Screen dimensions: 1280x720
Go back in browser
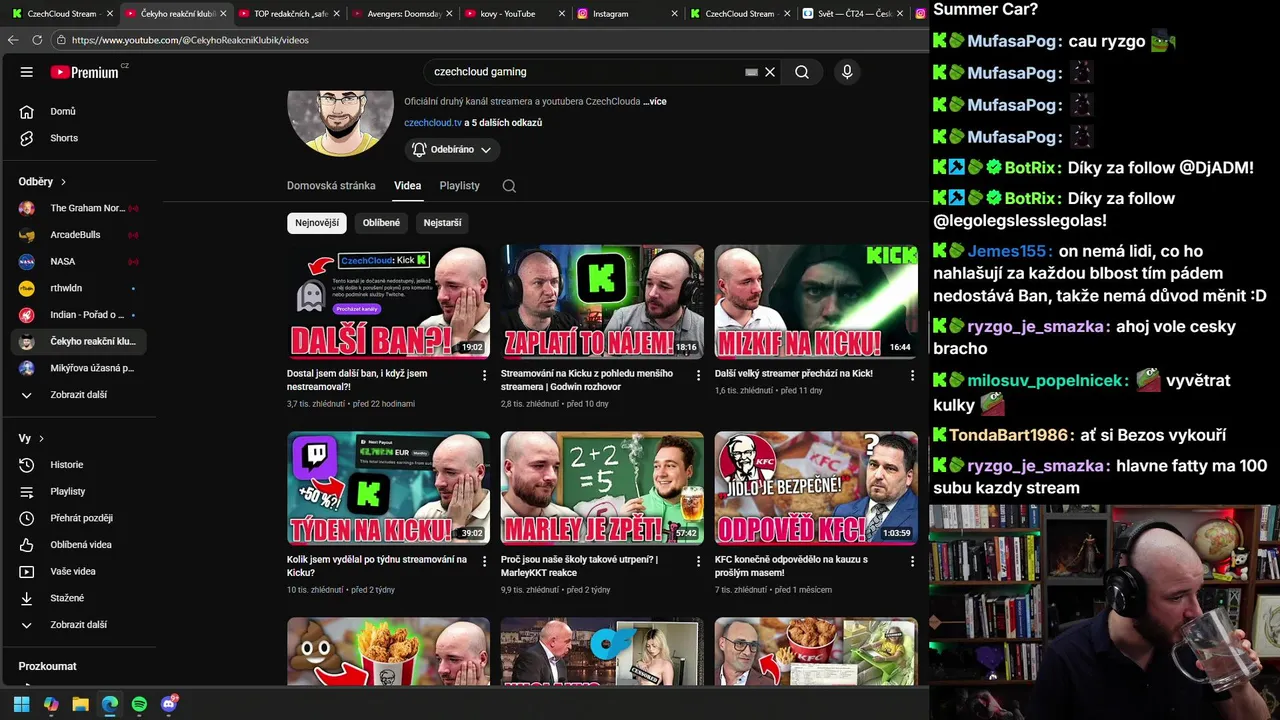point(13,40)
